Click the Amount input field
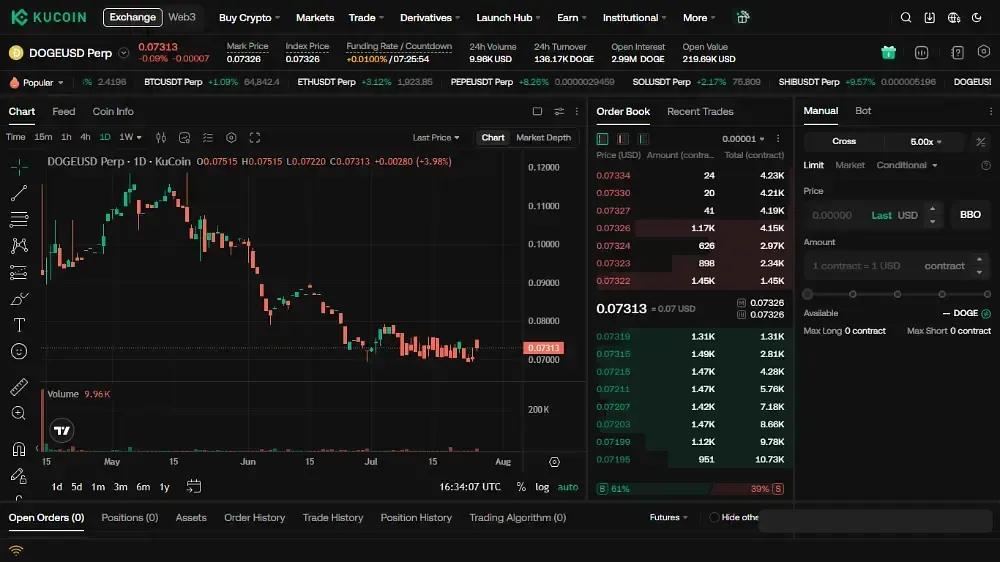This screenshot has height=562, width=1000. (x=897, y=266)
